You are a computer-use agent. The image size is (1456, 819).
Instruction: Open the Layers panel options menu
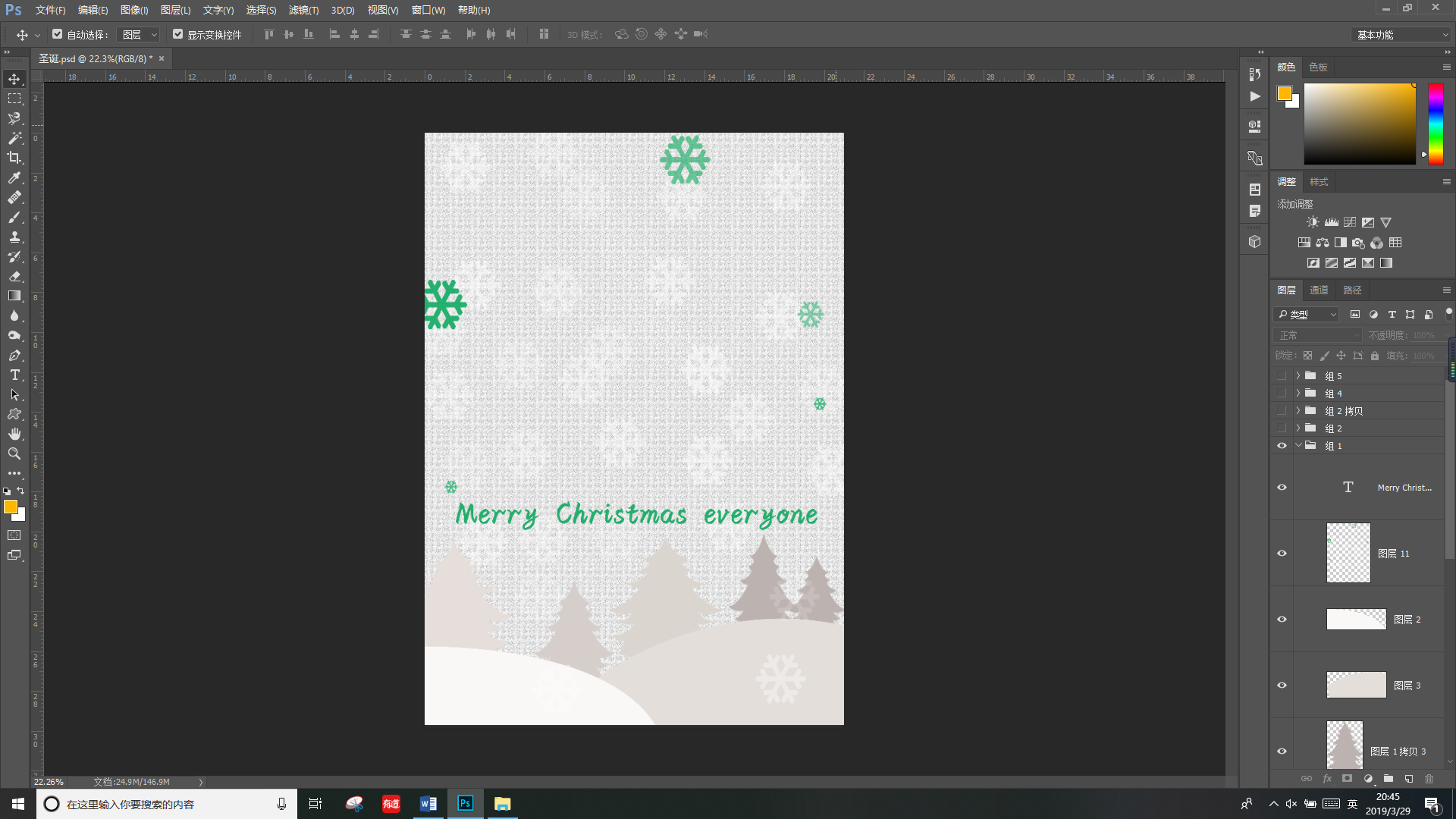click(1446, 290)
